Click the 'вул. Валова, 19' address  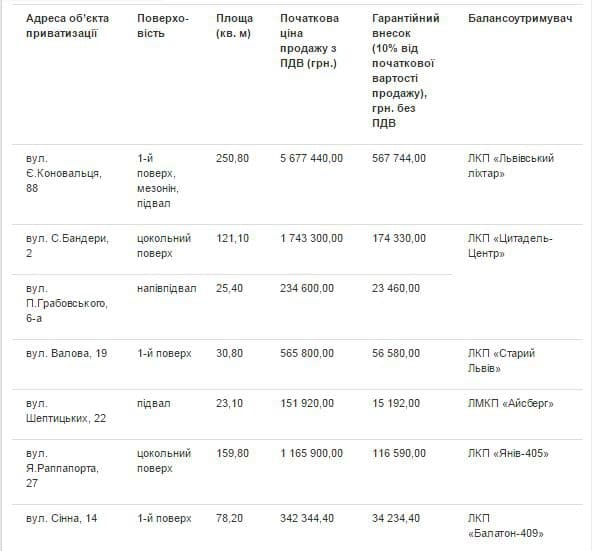(x=66, y=353)
